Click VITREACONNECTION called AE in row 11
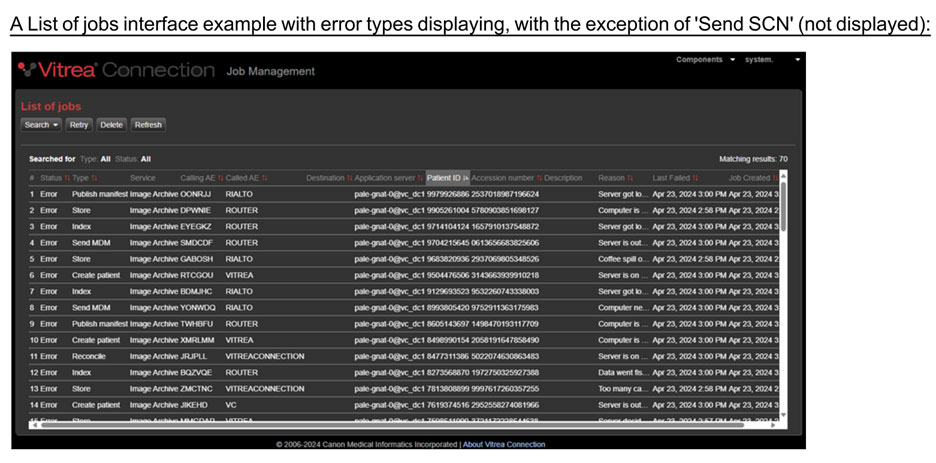The width and height of the screenshot is (936, 463). (x=265, y=356)
